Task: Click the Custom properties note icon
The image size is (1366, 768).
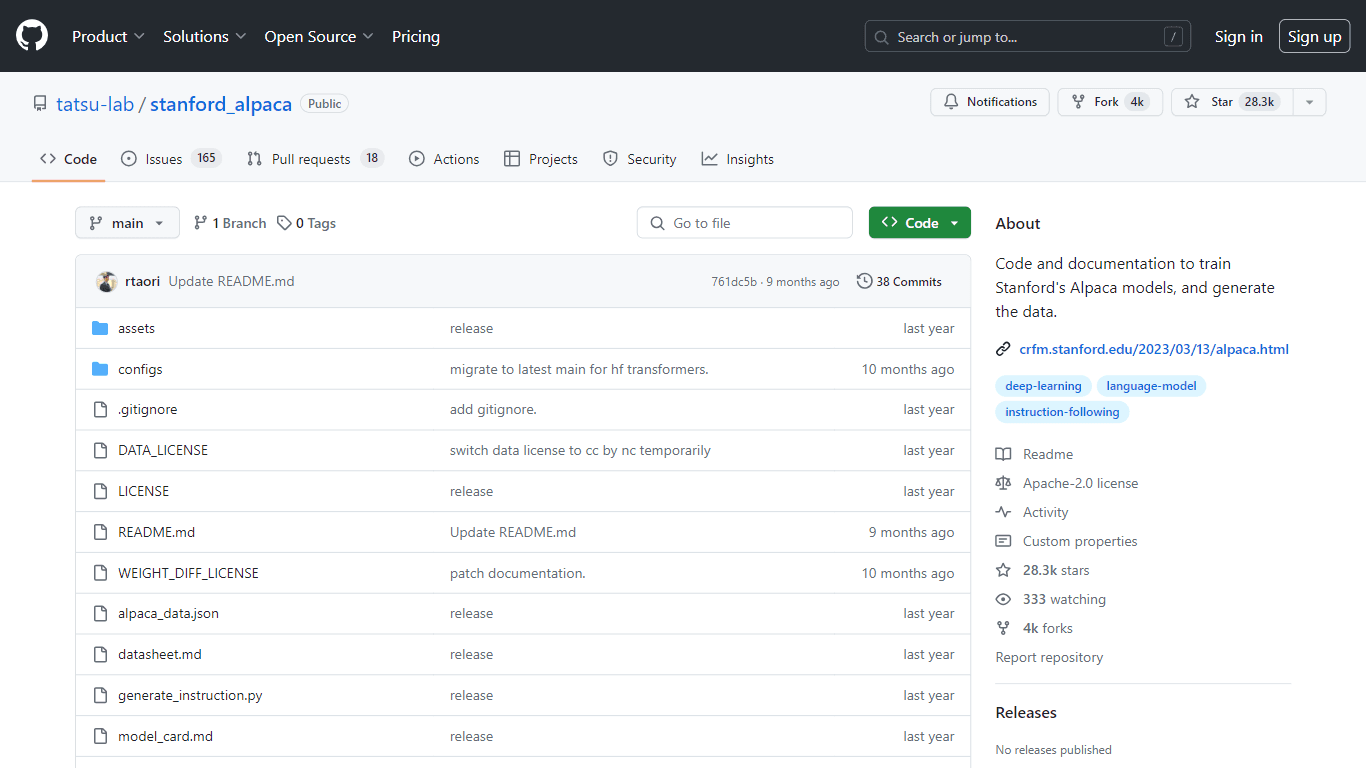Action: point(1003,541)
